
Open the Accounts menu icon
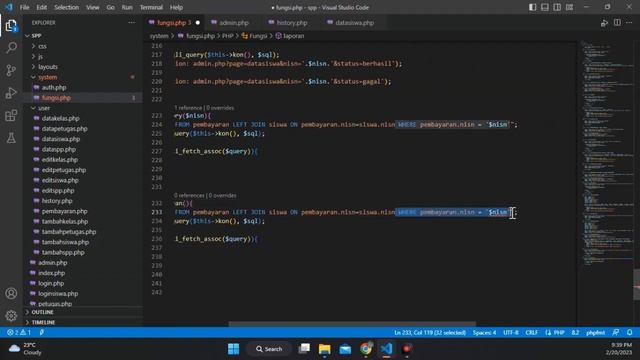pos(11,293)
